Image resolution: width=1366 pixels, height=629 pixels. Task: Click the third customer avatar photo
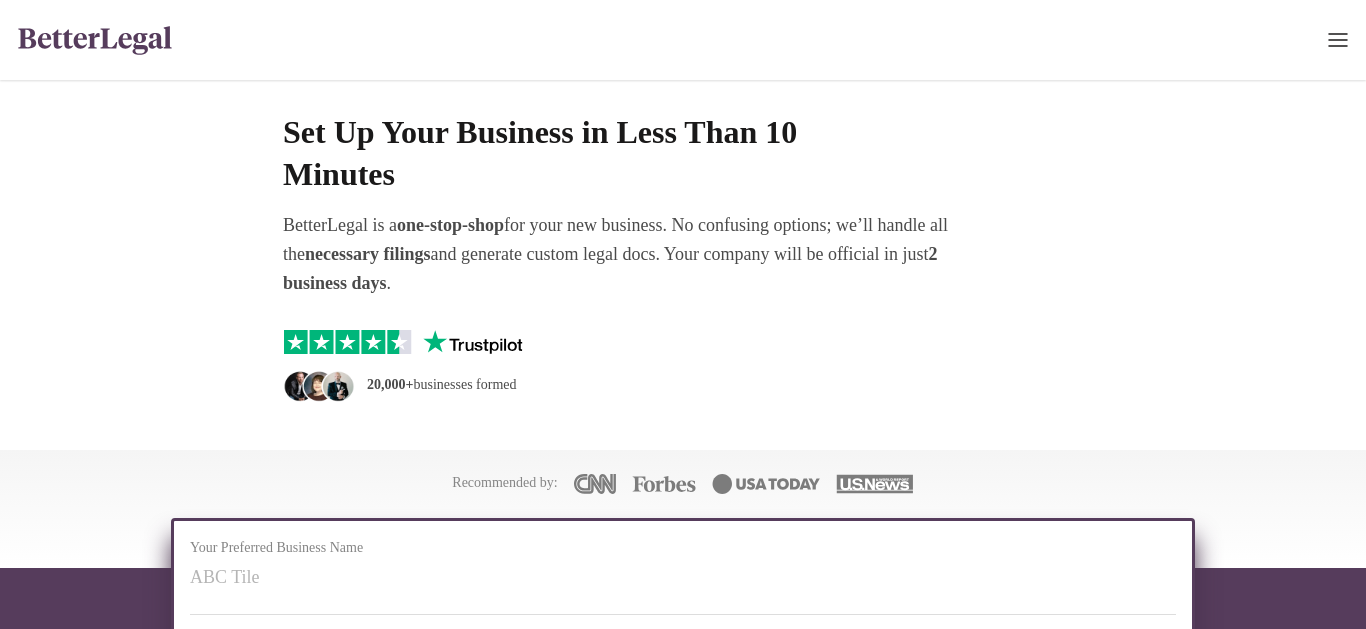(x=340, y=386)
